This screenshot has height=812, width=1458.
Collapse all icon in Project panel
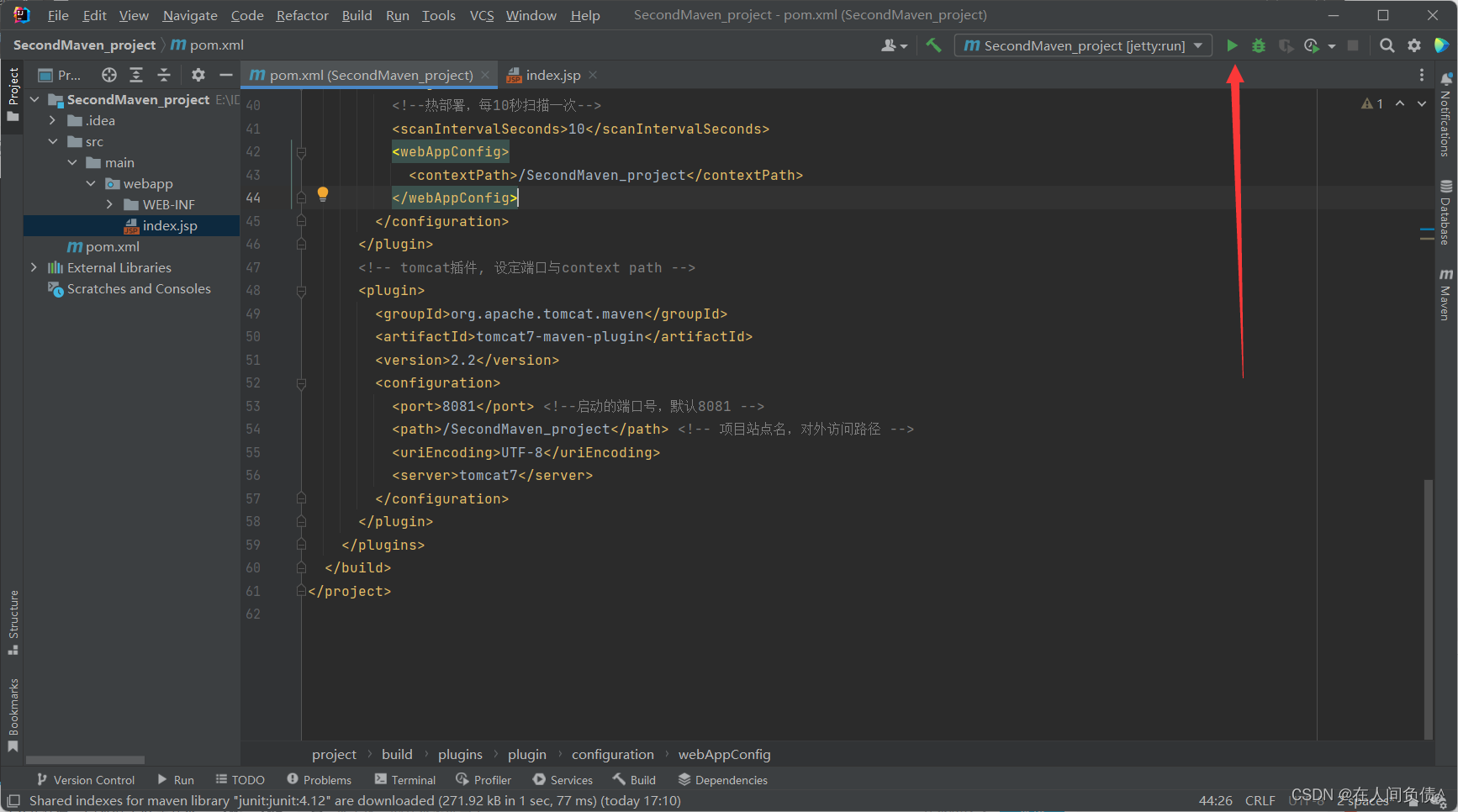point(164,75)
